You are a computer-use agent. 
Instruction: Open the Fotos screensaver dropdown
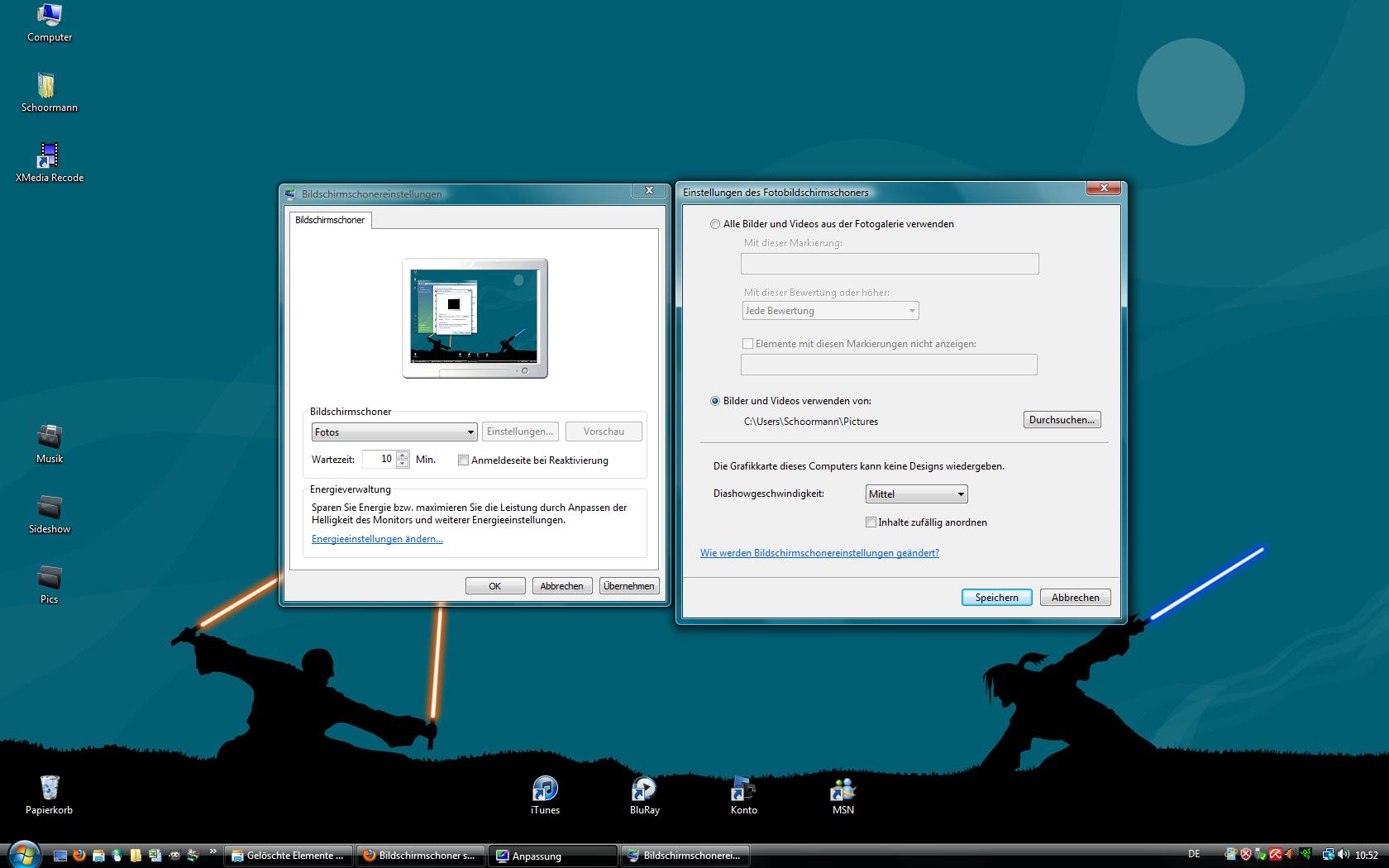pyautogui.click(x=394, y=432)
